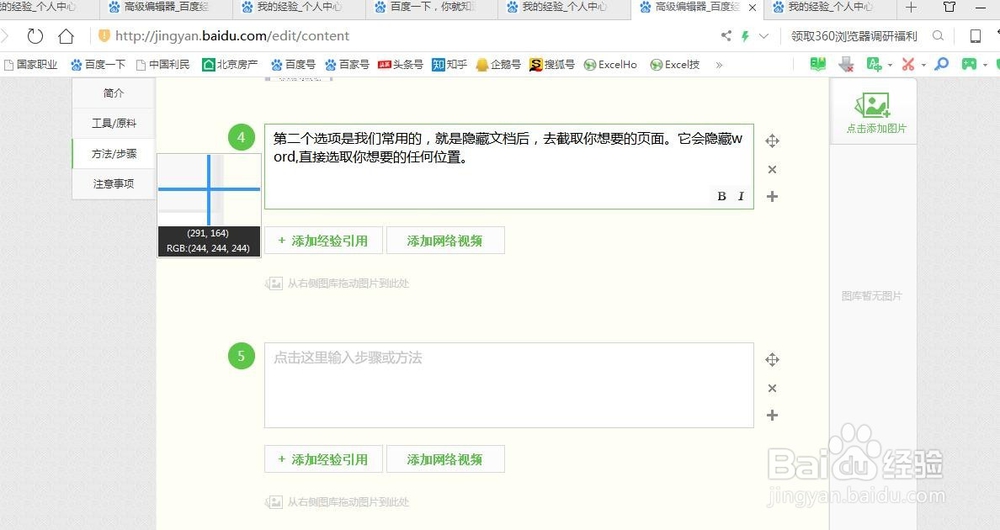Open ExcelHo bookmark
The width and height of the screenshot is (1000, 530).
pos(611,64)
